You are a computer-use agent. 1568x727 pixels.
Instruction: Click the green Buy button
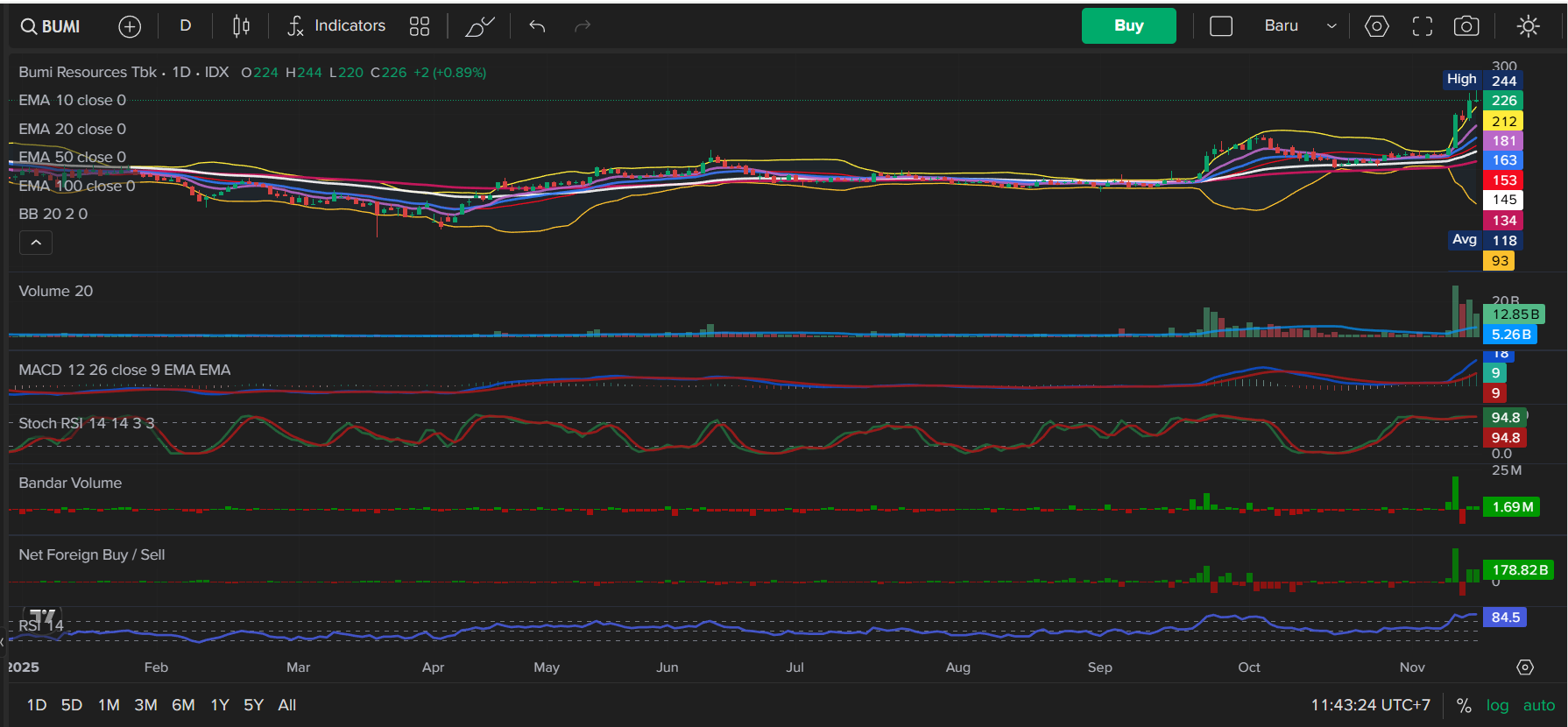1128,26
